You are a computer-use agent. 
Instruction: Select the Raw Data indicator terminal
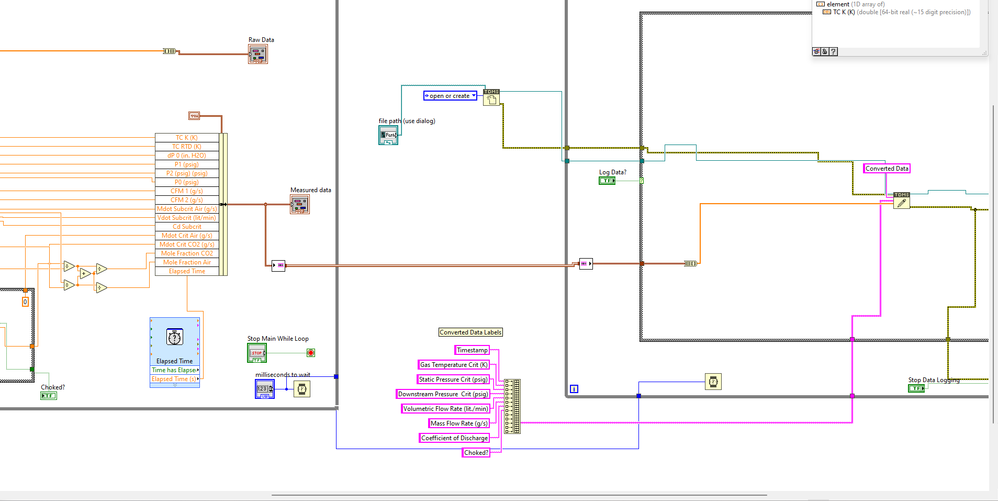click(x=258, y=54)
